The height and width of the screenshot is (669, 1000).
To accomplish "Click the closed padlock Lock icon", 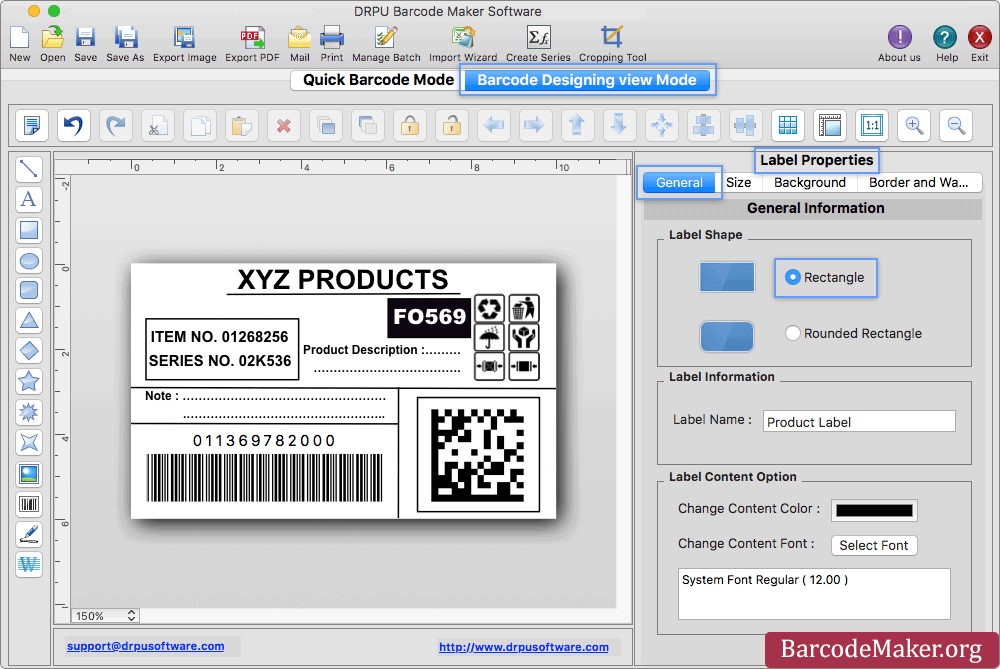I will [409, 125].
